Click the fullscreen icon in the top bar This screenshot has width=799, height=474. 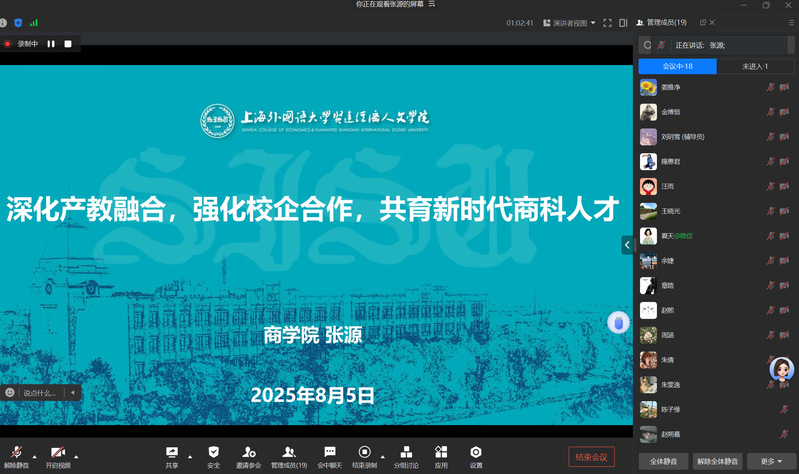607,23
